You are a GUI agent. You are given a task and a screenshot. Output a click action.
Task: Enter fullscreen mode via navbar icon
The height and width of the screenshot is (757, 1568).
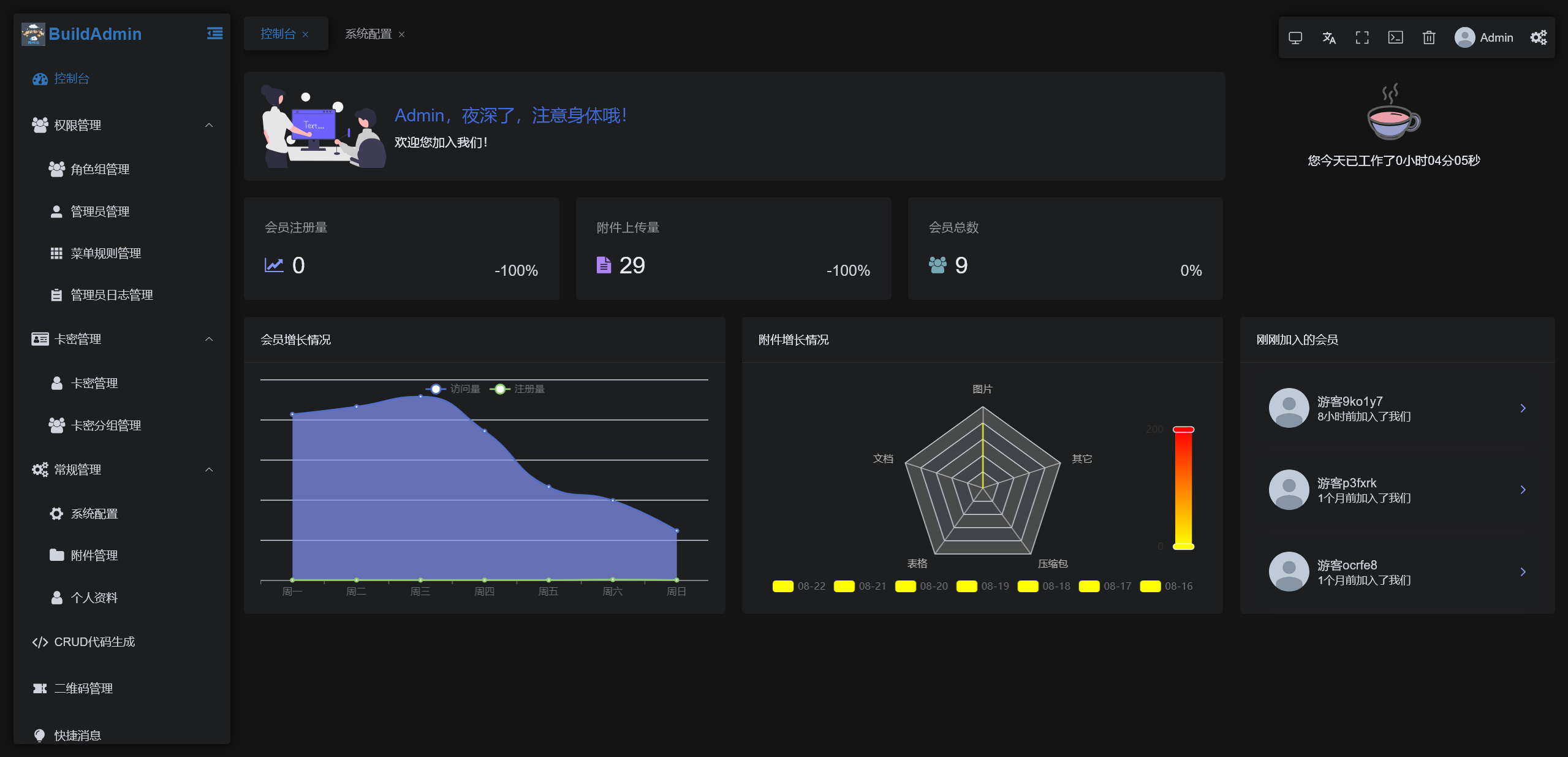1362,38
